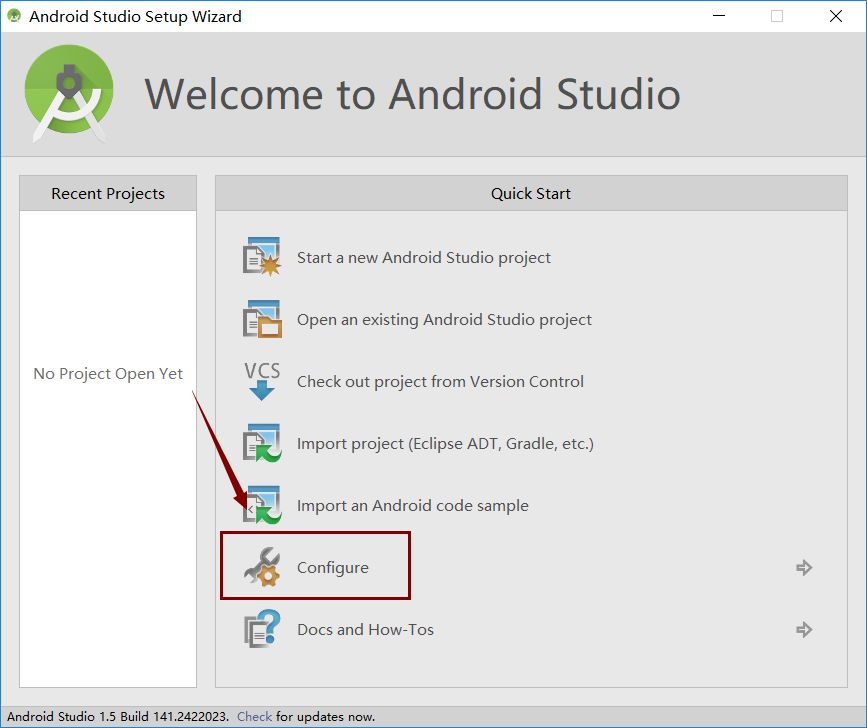Expand Configure using its right arrow
The height and width of the screenshot is (728, 867).
click(804, 568)
